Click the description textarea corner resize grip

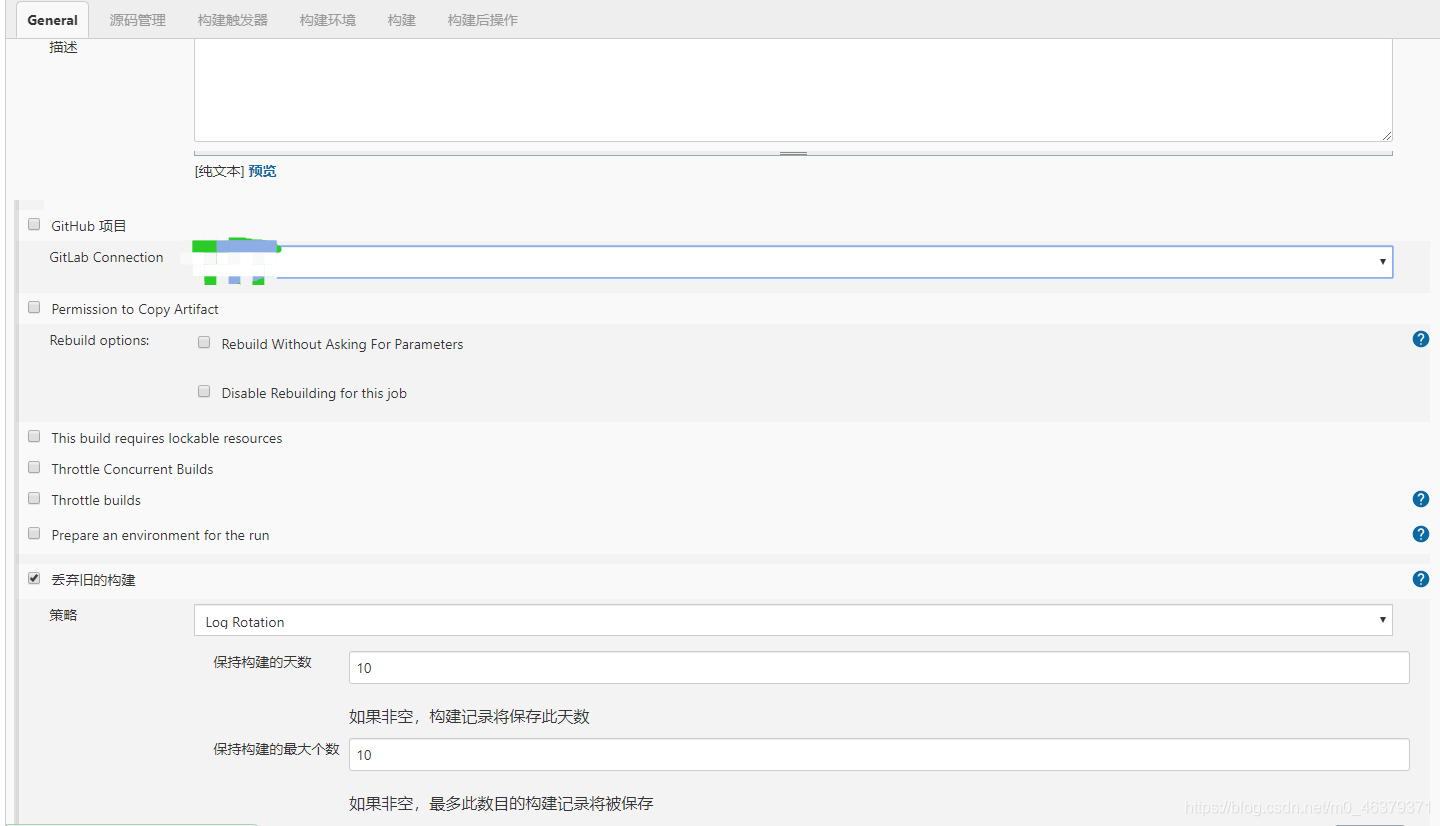point(1386,135)
